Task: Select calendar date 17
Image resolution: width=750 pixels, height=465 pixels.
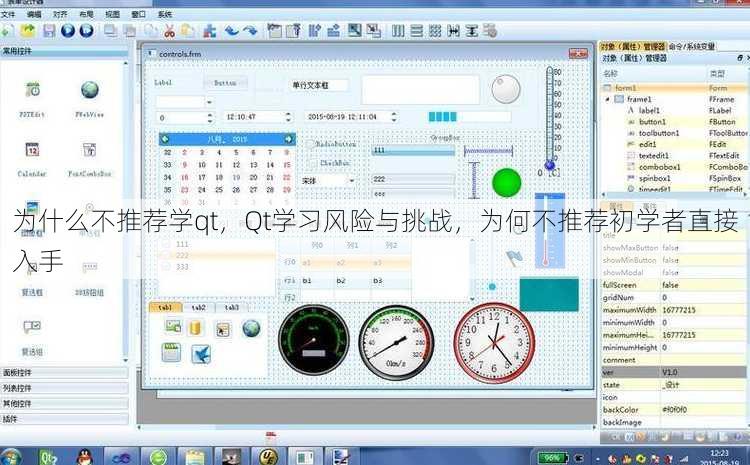Action: tap(202, 177)
